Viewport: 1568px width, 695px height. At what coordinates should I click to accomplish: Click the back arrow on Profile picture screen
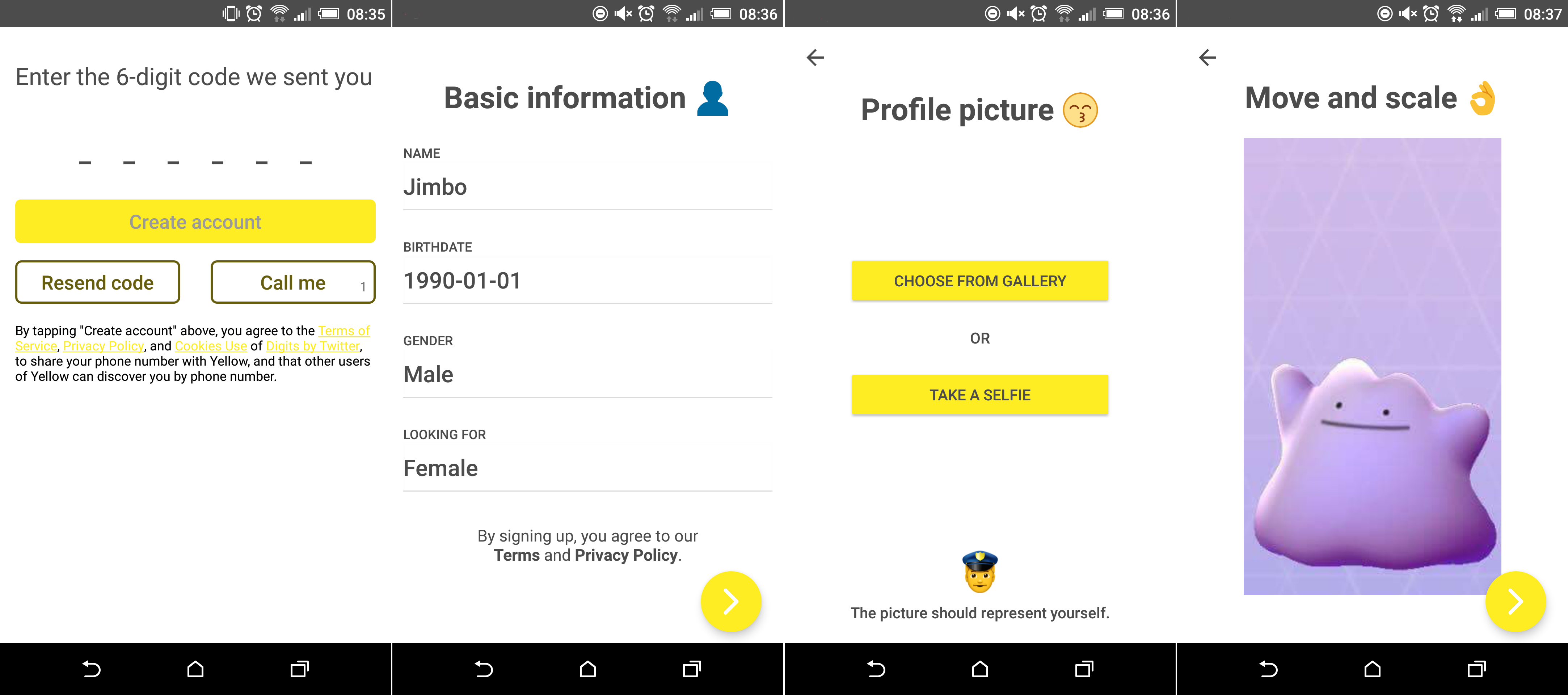[815, 57]
